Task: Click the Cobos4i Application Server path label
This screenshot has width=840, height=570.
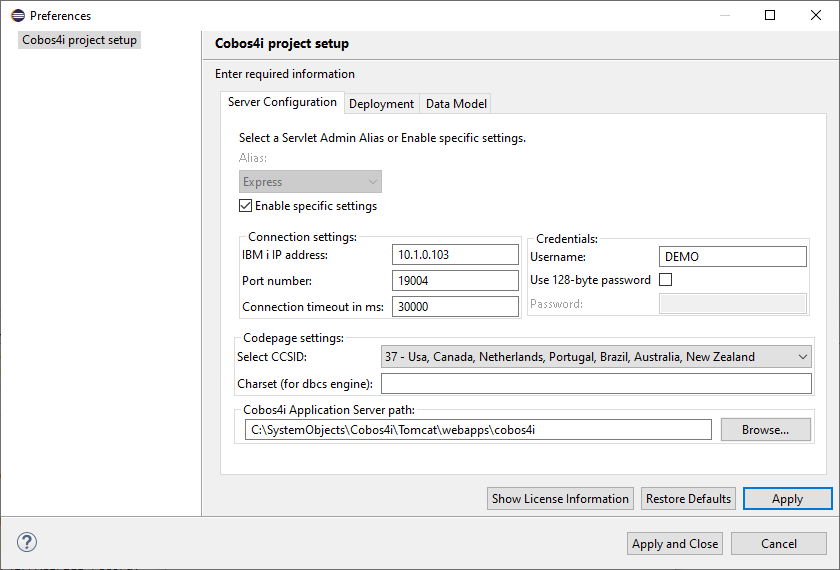Action: 329,410
